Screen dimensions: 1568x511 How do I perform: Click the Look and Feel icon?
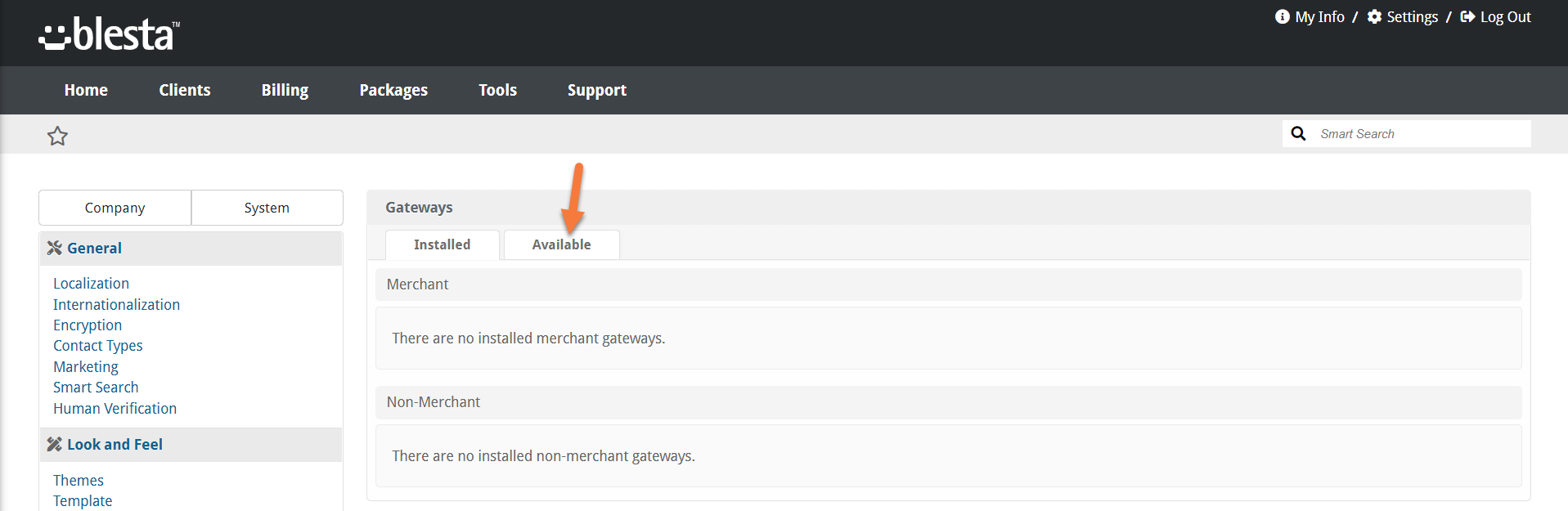point(55,445)
